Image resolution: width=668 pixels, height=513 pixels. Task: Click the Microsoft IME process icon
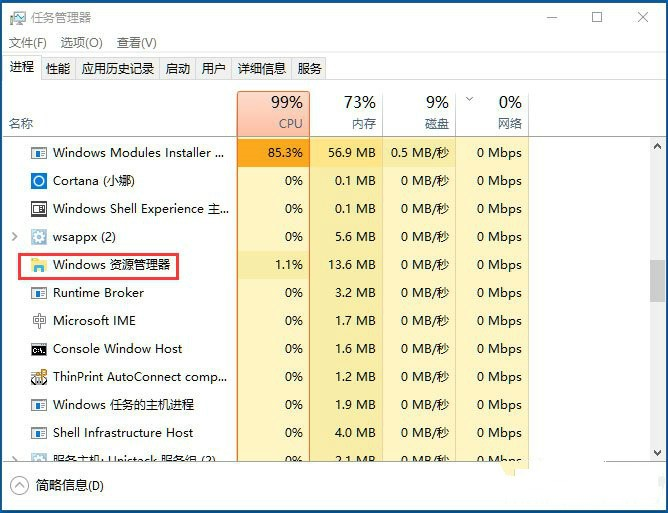[x=39, y=321]
